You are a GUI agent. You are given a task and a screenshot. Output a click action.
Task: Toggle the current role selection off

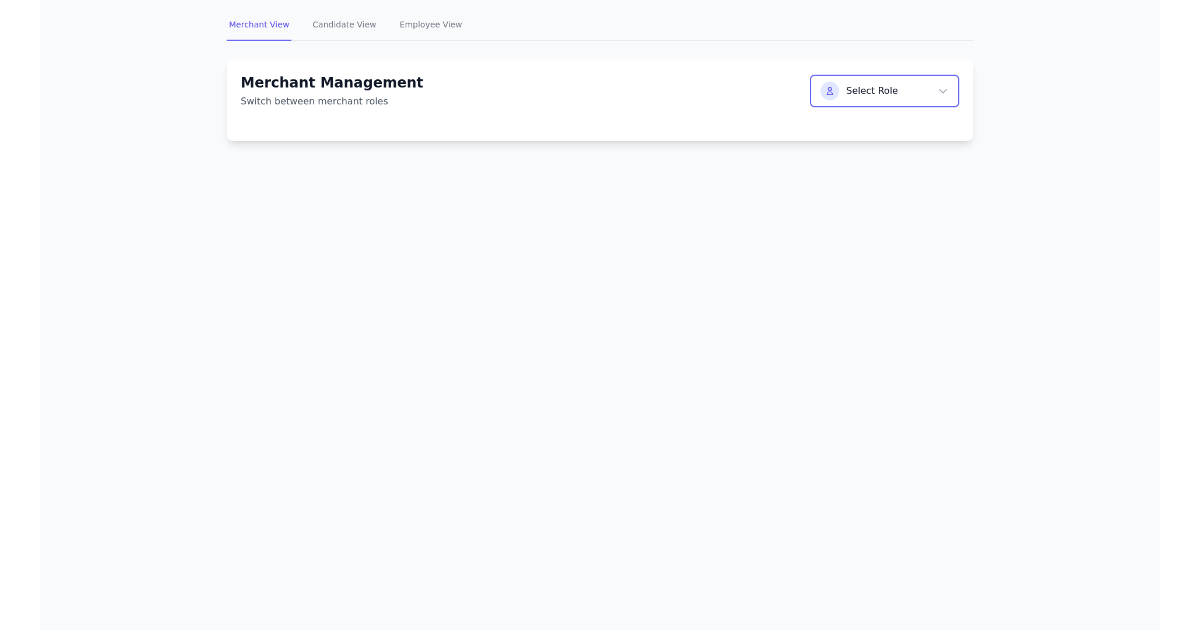point(884,91)
